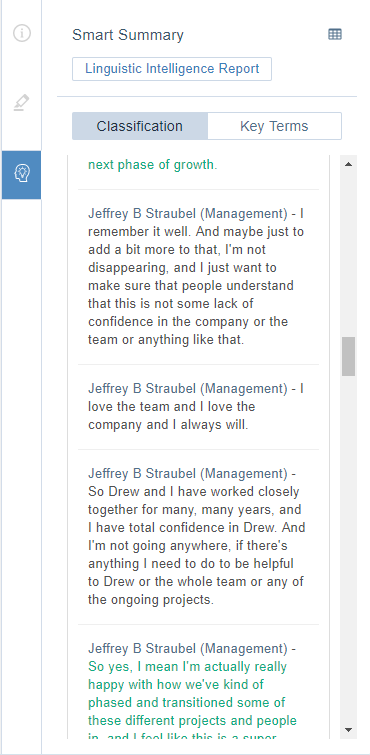Click the green 'next phase of growth' text
The width and height of the screenshot is (370, 755).
(x=153, y=165)
